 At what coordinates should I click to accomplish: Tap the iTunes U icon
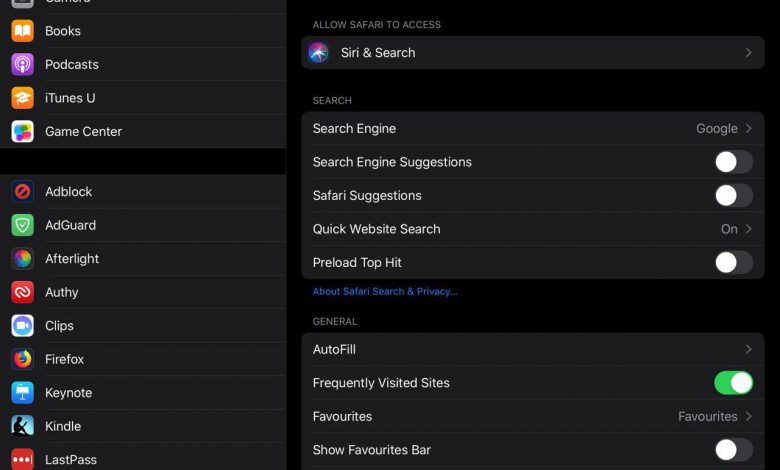[22, 98]
